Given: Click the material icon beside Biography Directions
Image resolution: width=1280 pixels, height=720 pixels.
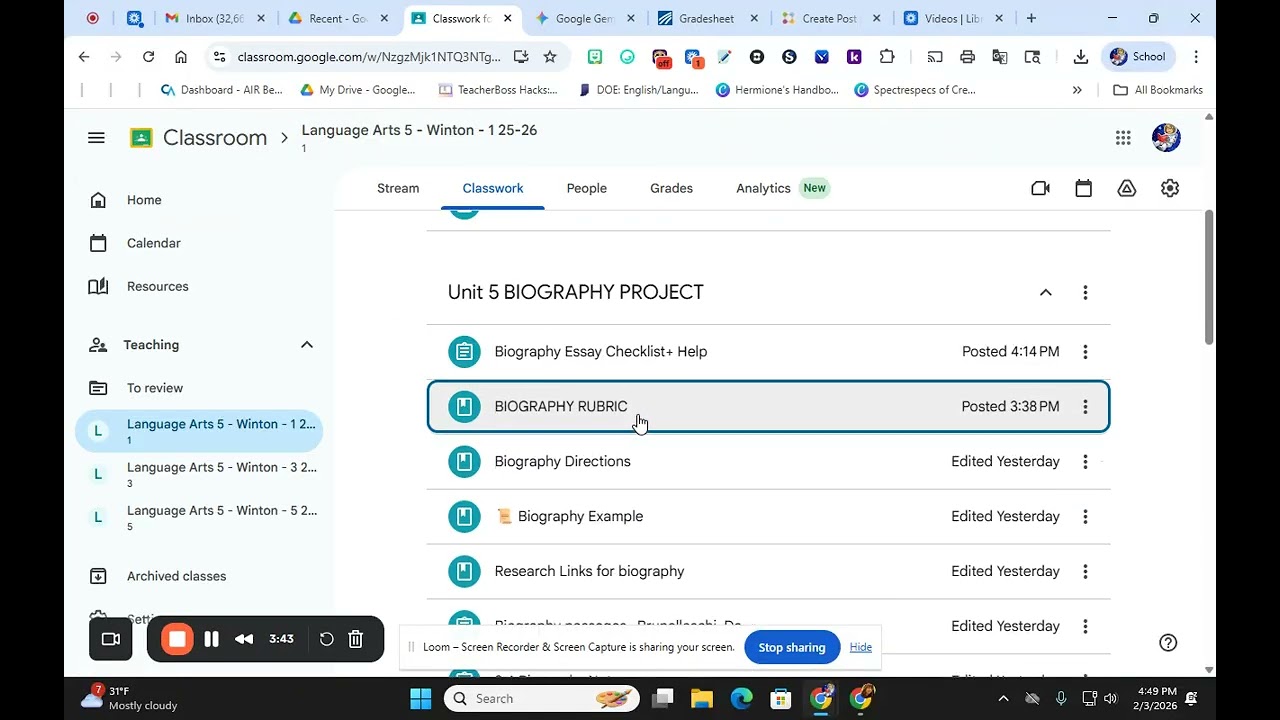Looking at the screenshot, I should click(x=464, y=461).
